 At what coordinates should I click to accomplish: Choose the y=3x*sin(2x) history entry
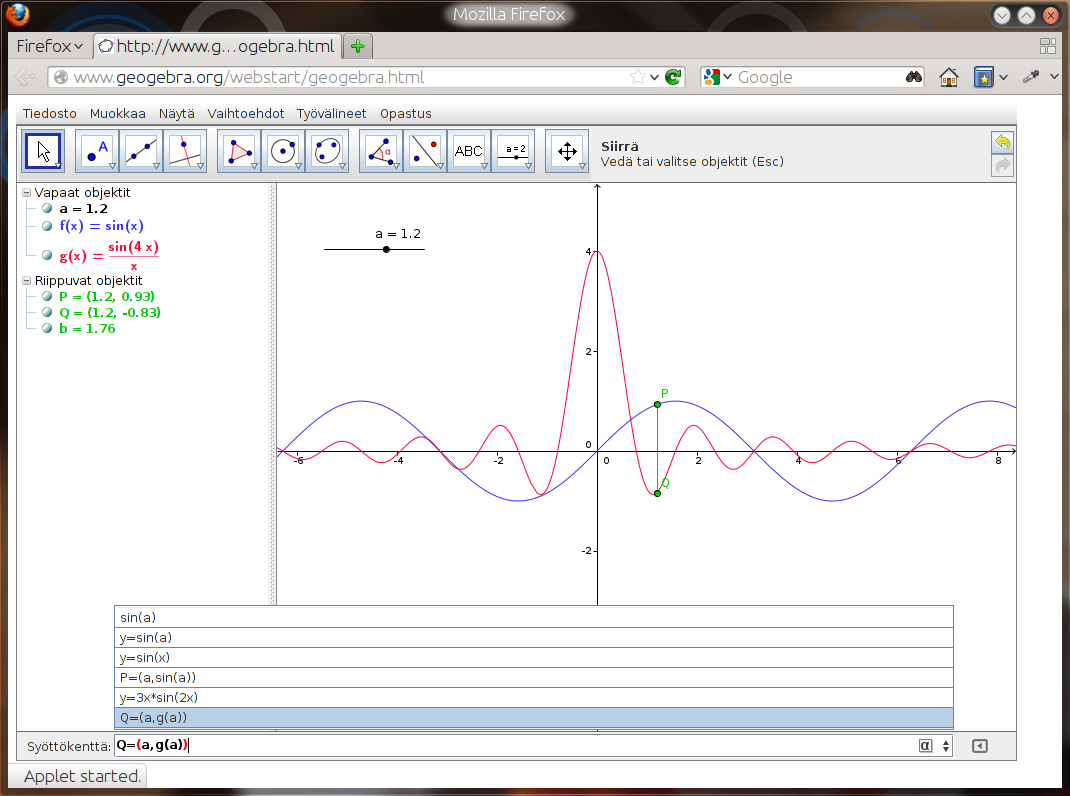tap(534, 698)
